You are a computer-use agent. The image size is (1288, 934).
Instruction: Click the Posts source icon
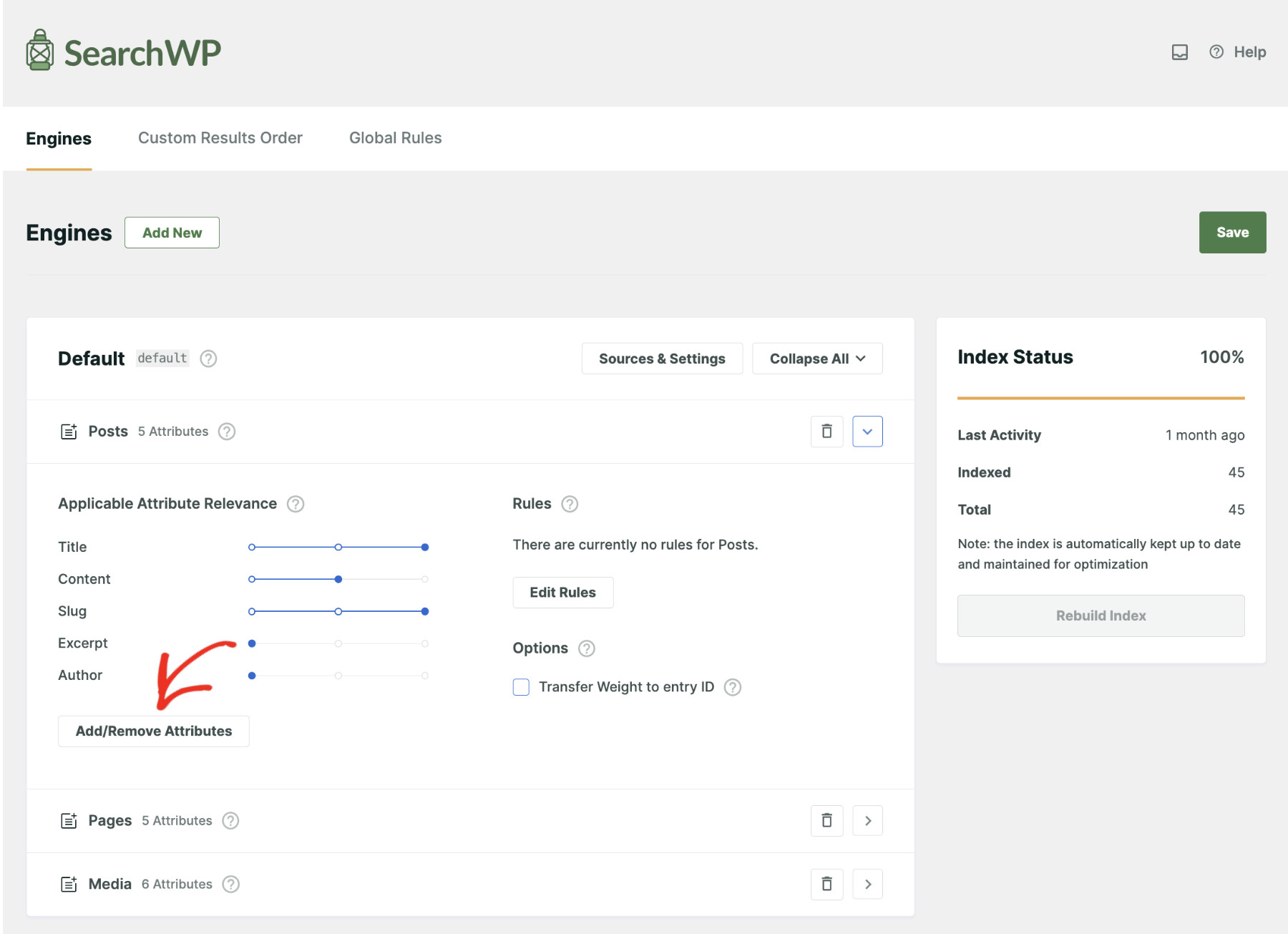pos(69,432)
